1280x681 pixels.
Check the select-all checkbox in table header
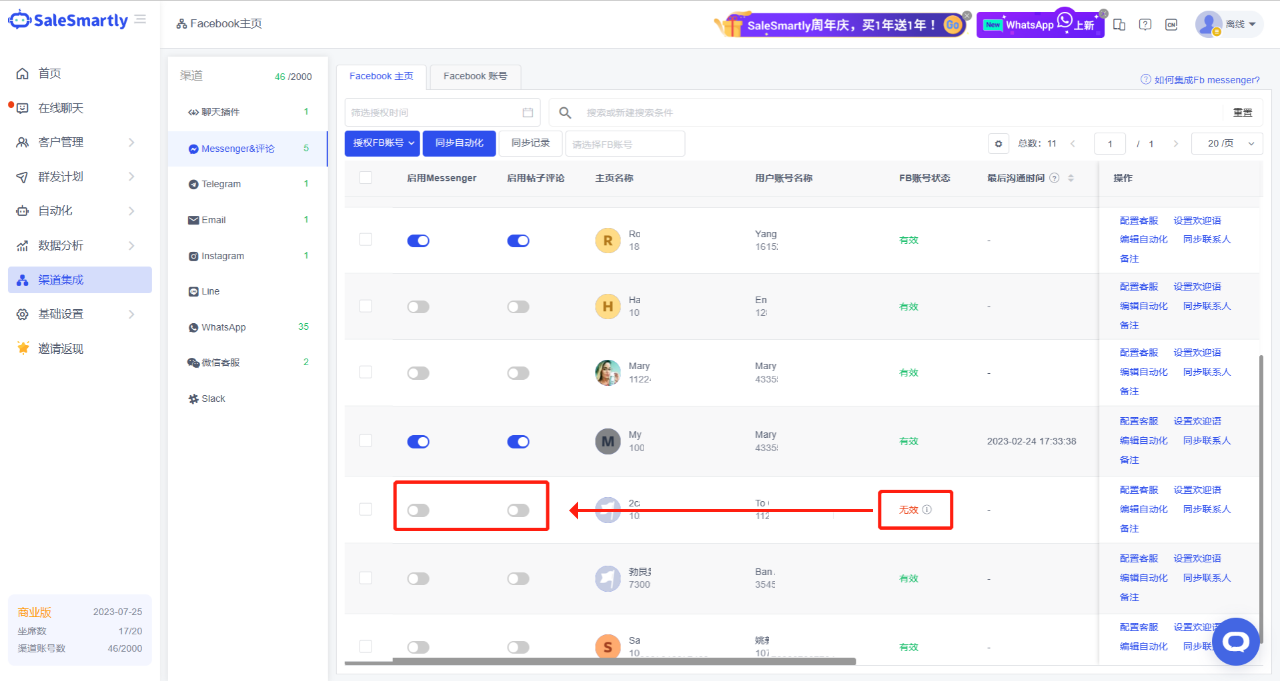[x=365, y=178]
